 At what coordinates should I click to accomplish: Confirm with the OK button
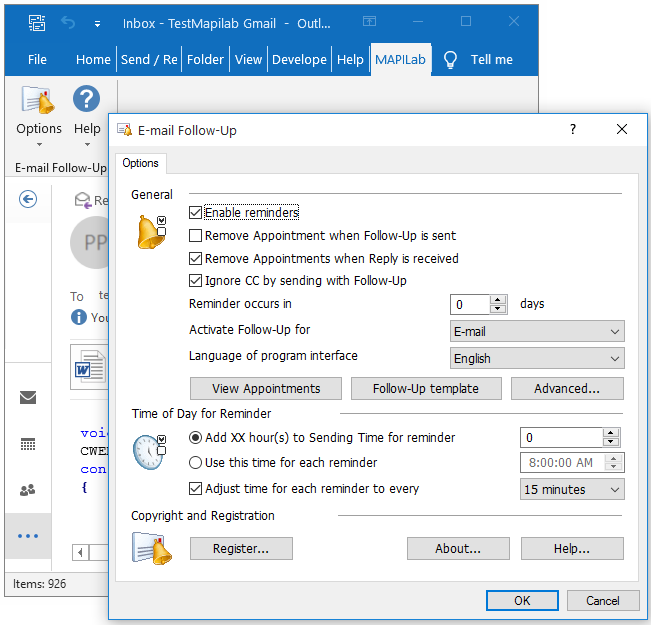point(522,600)
